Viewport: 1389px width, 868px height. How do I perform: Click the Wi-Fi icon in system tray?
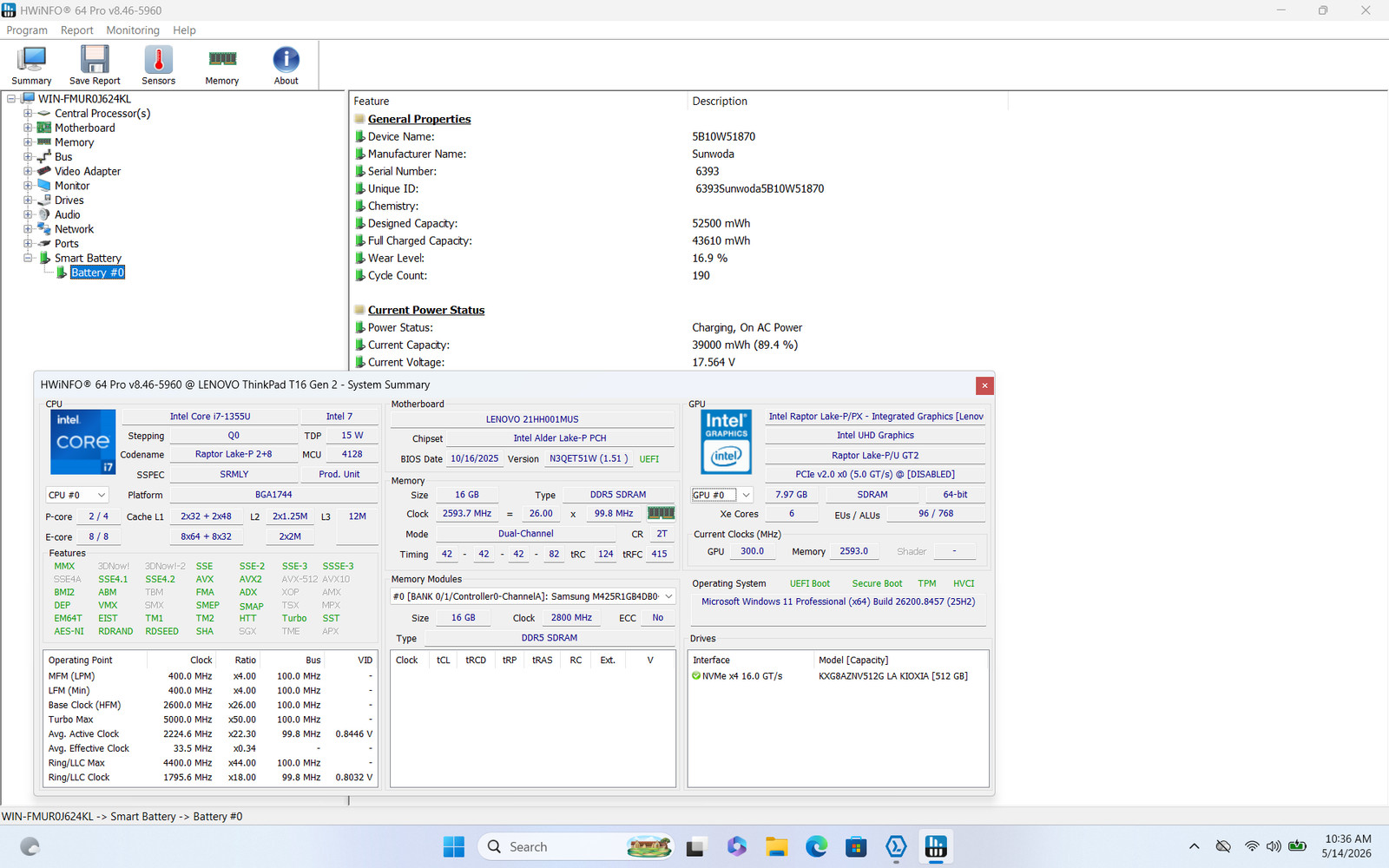coord(1251,846)
